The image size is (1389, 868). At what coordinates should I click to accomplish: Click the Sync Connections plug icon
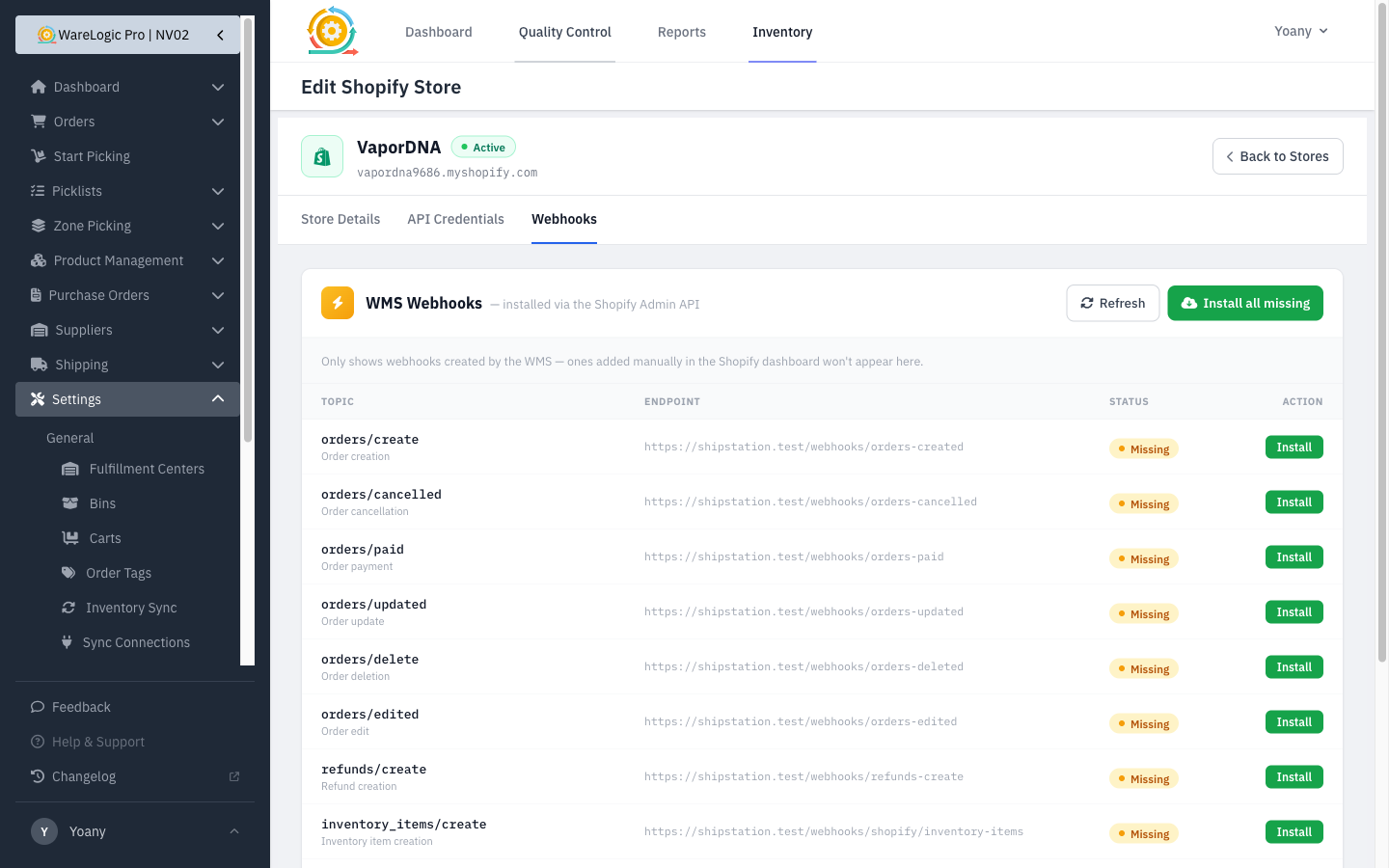[x=67, y=642]
